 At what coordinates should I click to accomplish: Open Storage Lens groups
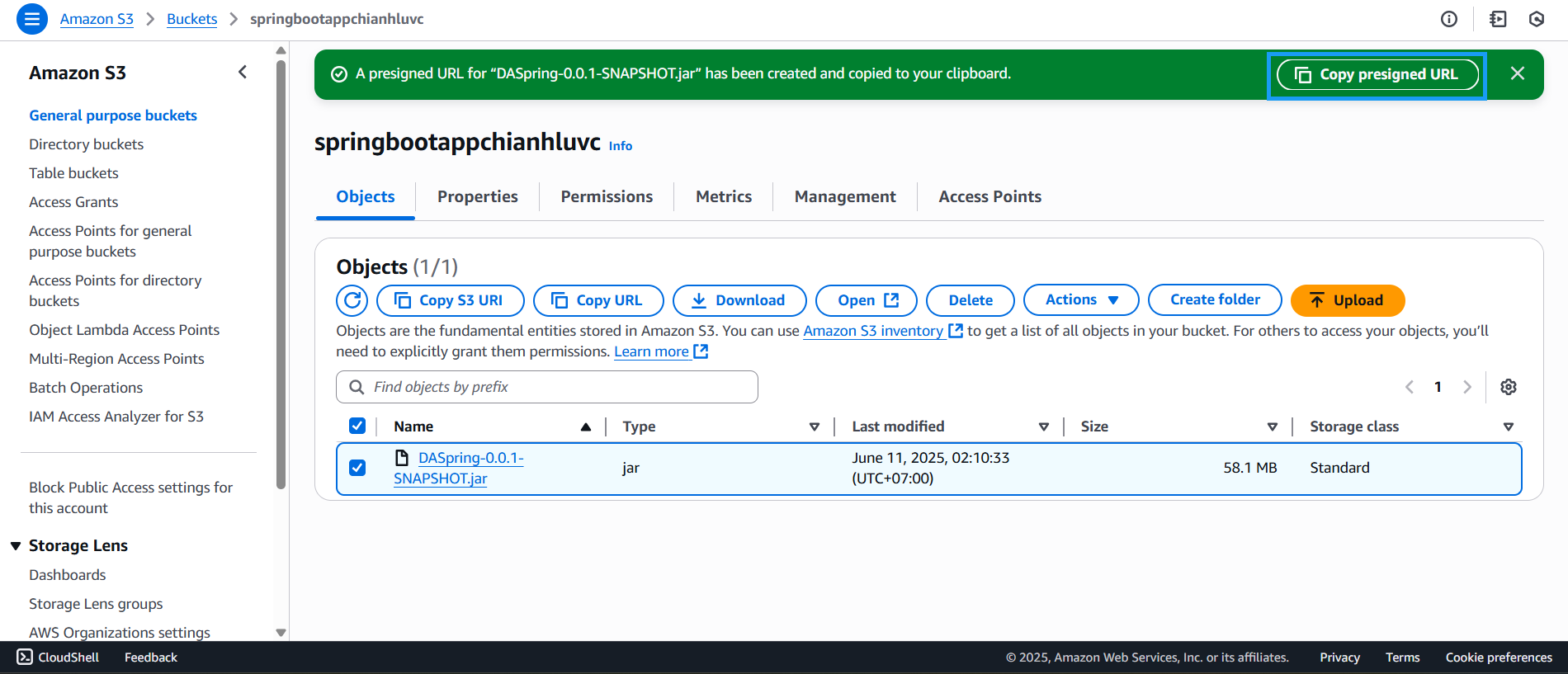click(96, 604)
